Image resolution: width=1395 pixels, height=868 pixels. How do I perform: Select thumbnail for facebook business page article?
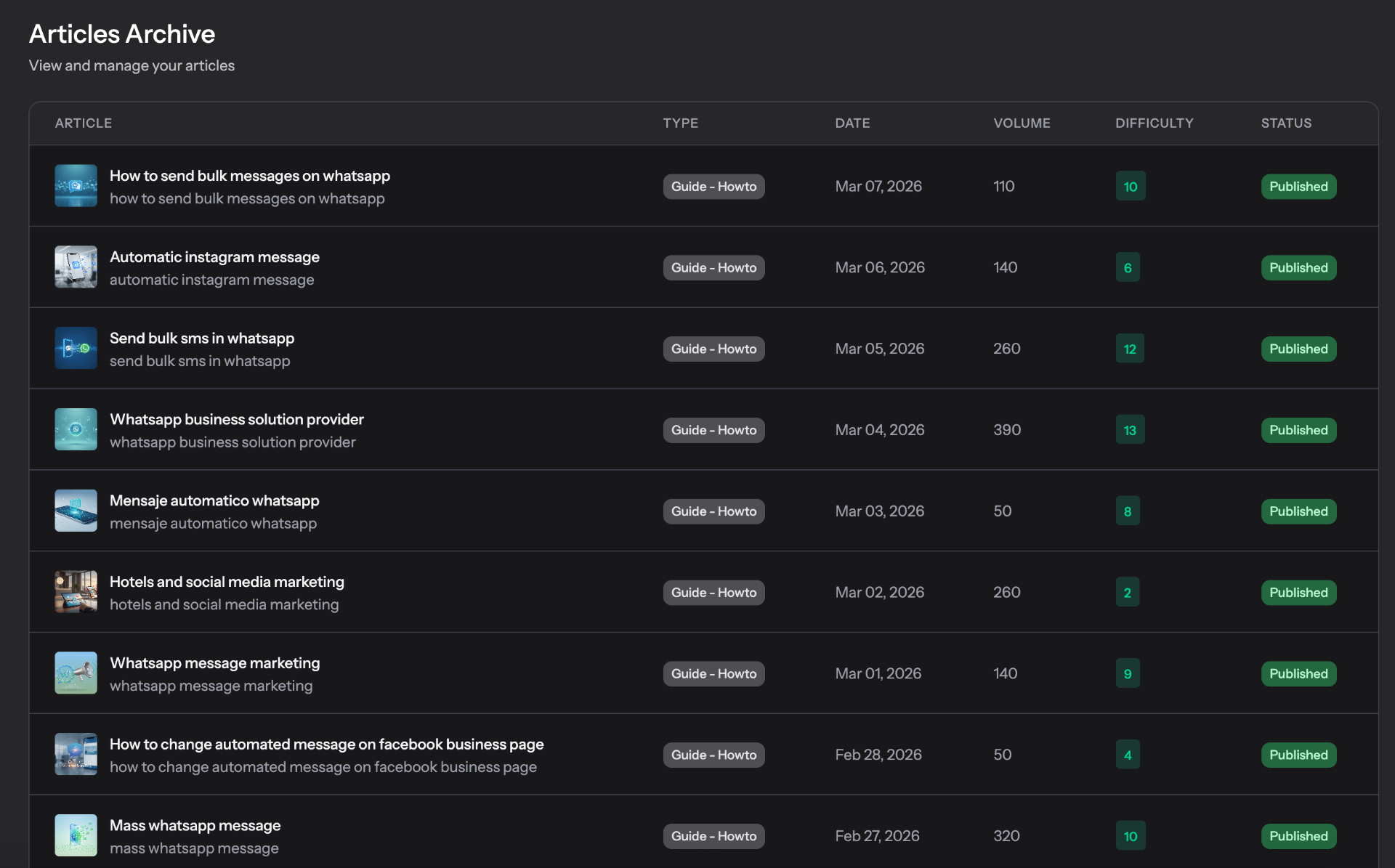pyautogui.click(x=76, y=755)
